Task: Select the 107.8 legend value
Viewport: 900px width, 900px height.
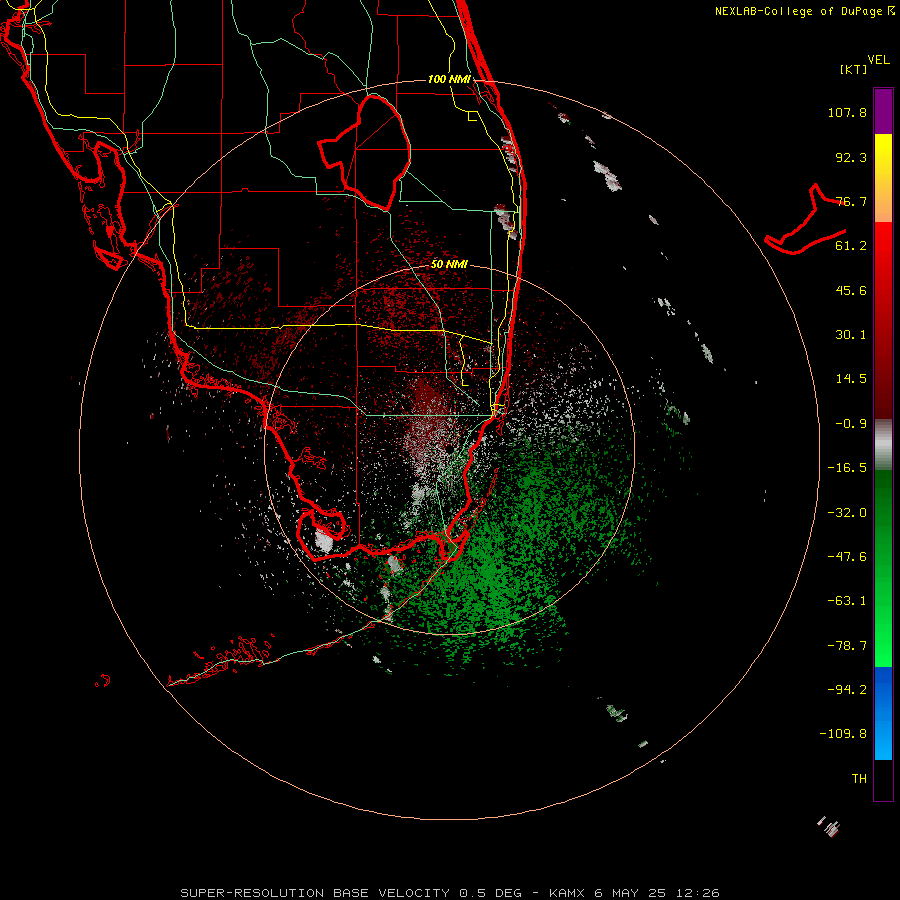Action: (x=847, y=112)
